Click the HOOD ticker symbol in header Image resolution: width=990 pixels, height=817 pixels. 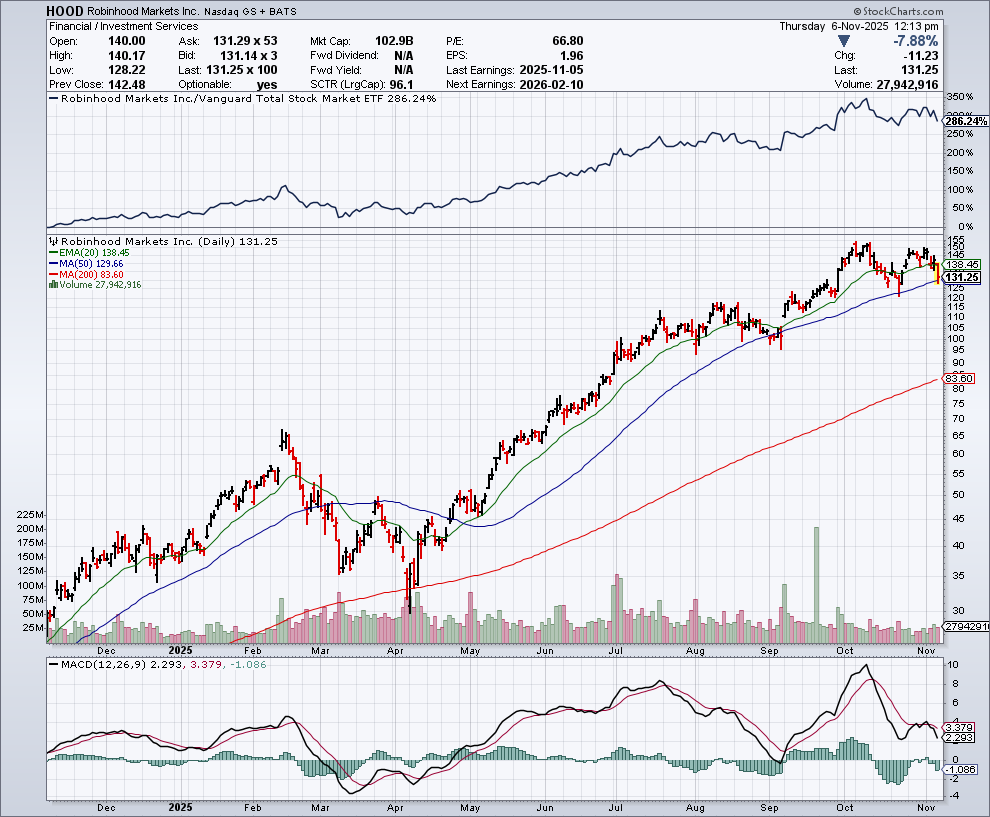pos(64,11)
